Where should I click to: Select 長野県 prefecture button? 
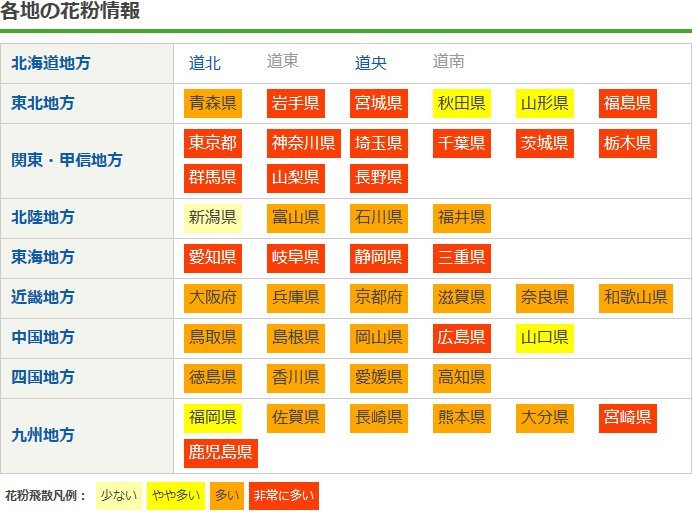tap(379, 178)
